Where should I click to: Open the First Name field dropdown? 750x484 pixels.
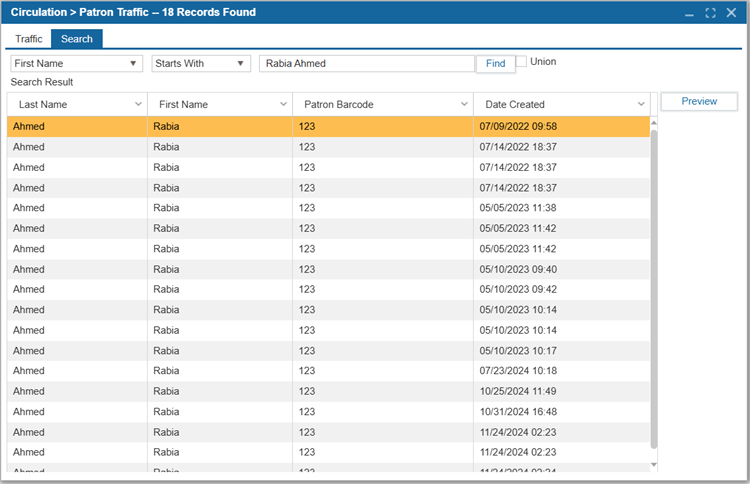tap(77, 63)
